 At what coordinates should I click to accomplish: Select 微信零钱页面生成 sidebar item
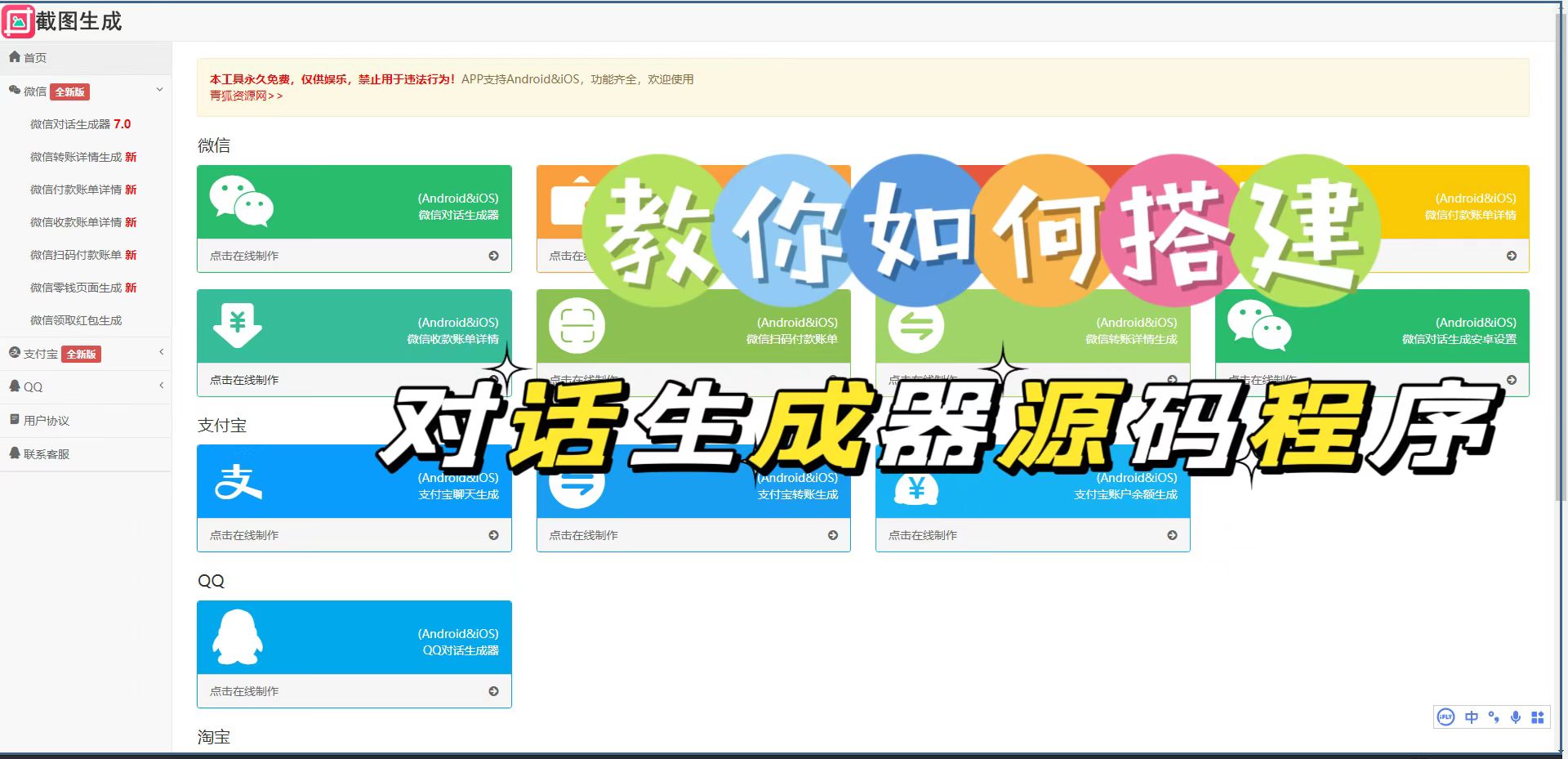[83, 288]
